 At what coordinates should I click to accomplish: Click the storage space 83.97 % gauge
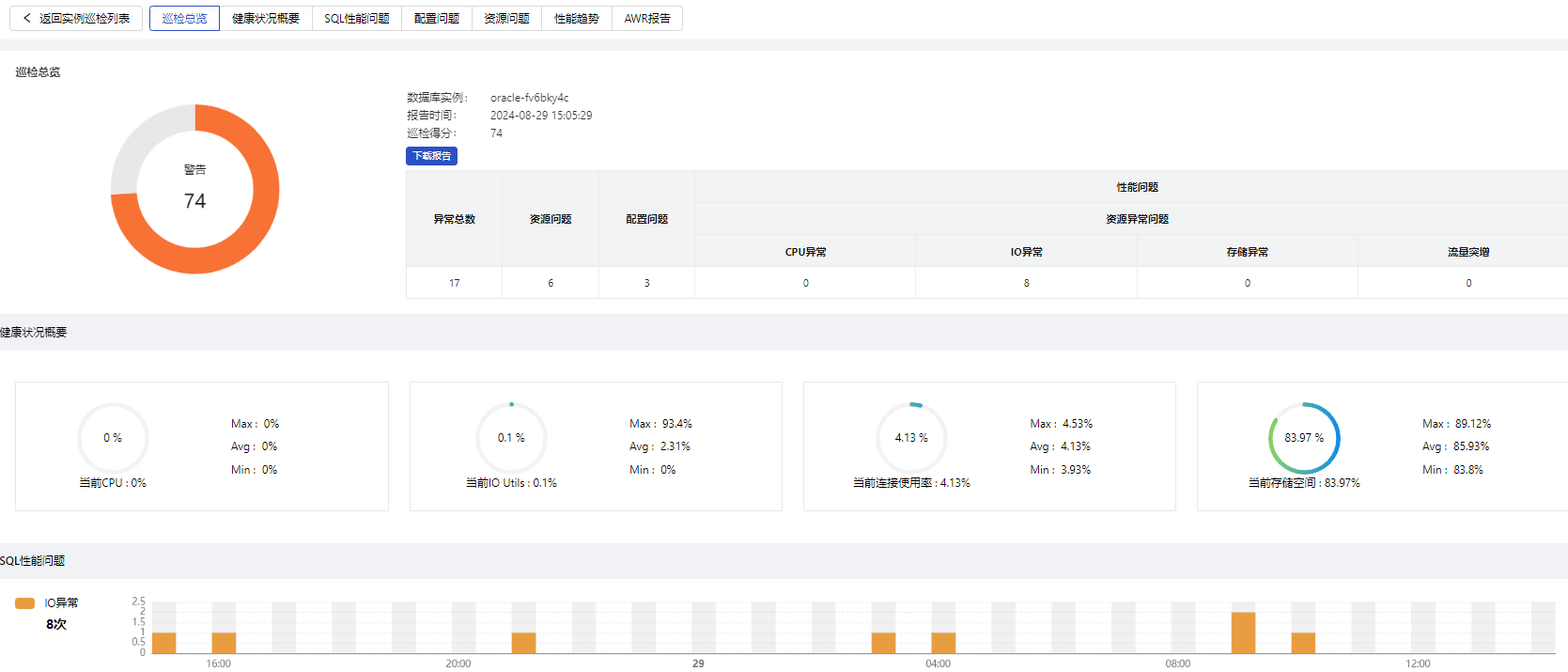(x=1304, y=438)
